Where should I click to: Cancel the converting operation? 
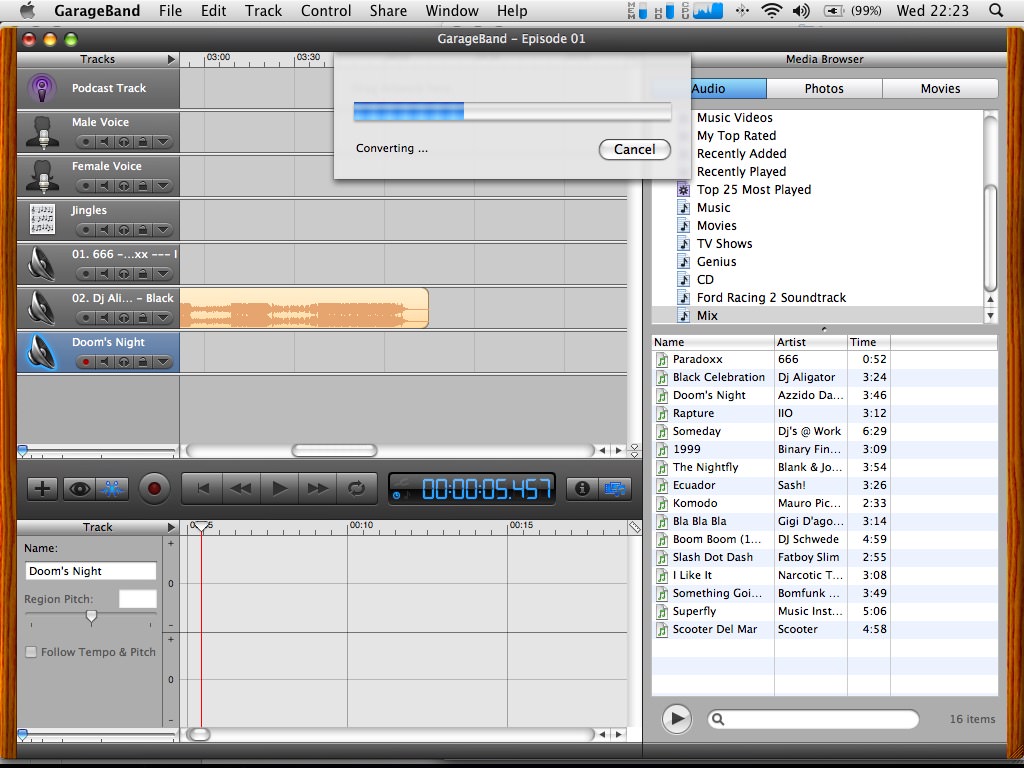point(635,150)
